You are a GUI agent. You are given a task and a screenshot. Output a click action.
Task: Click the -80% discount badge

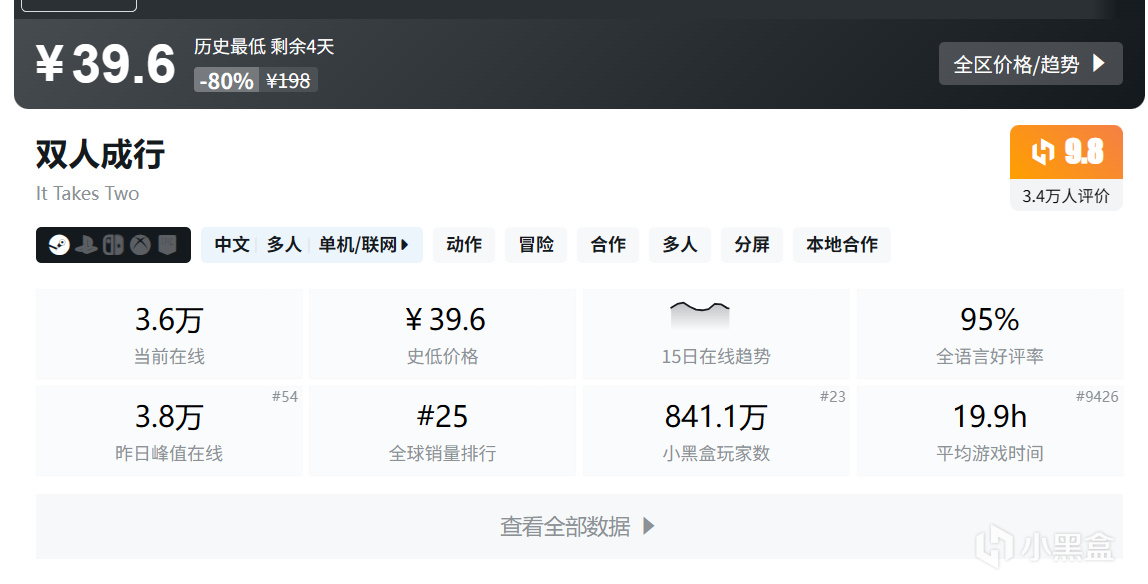226,80
